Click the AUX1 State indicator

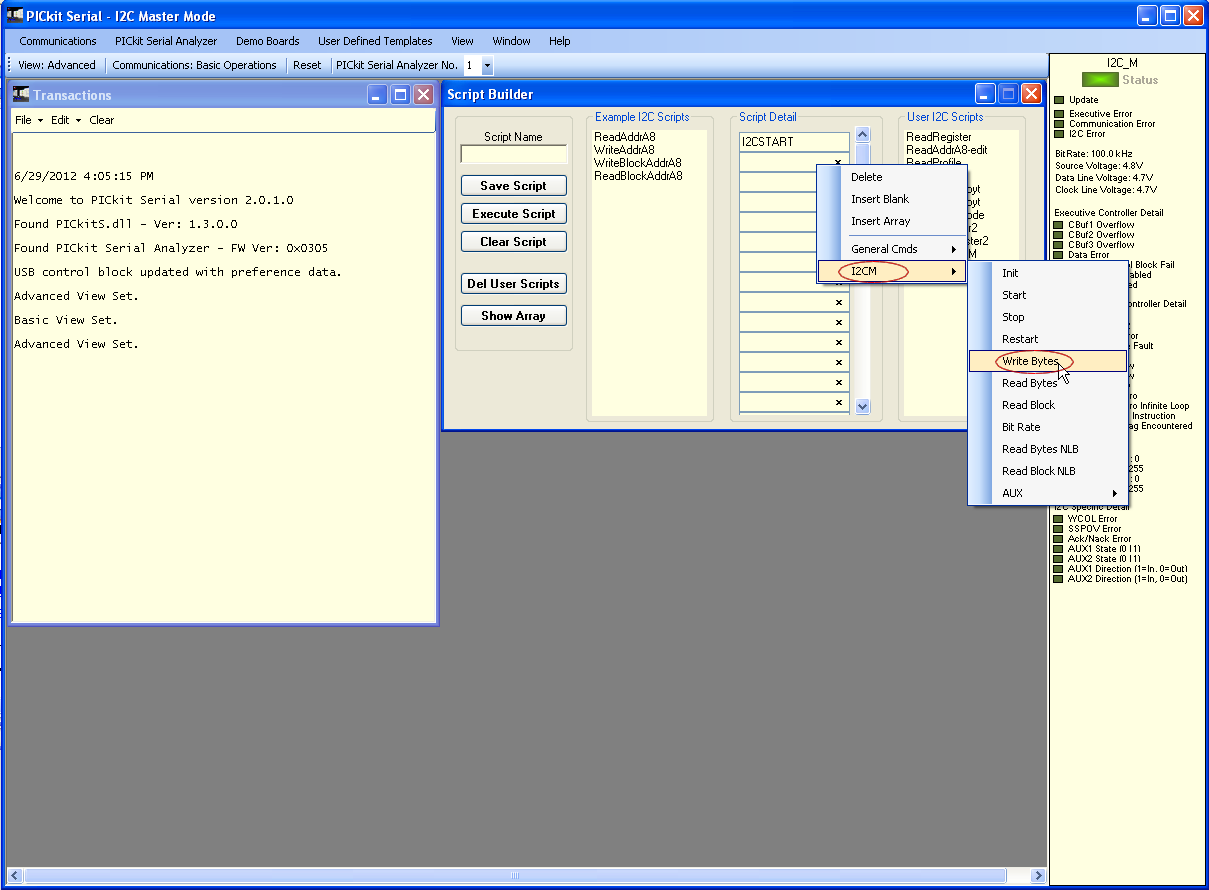[x=1059, y=549]
